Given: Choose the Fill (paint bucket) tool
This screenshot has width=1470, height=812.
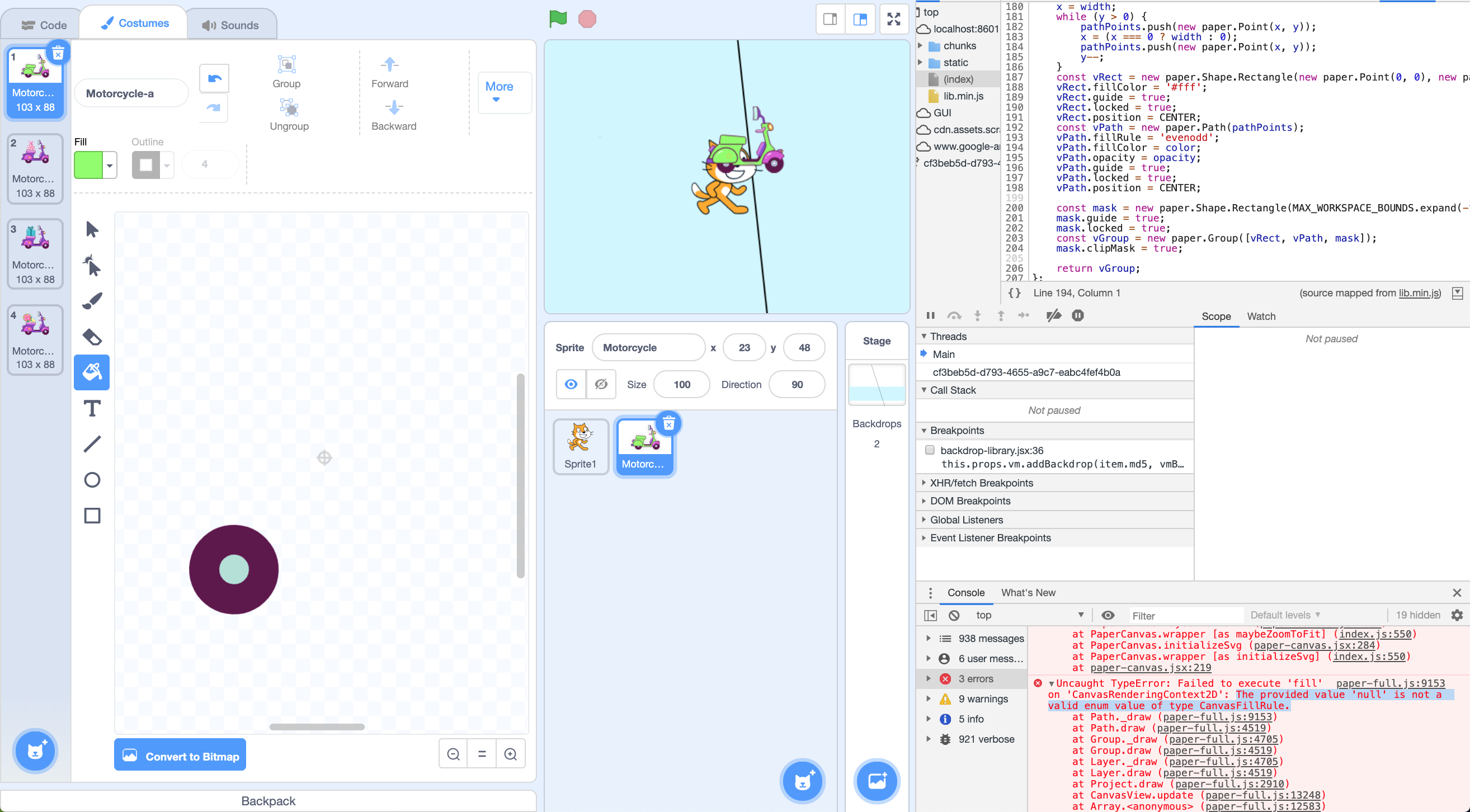Looking at the screenshot, I should coord(92,372).
